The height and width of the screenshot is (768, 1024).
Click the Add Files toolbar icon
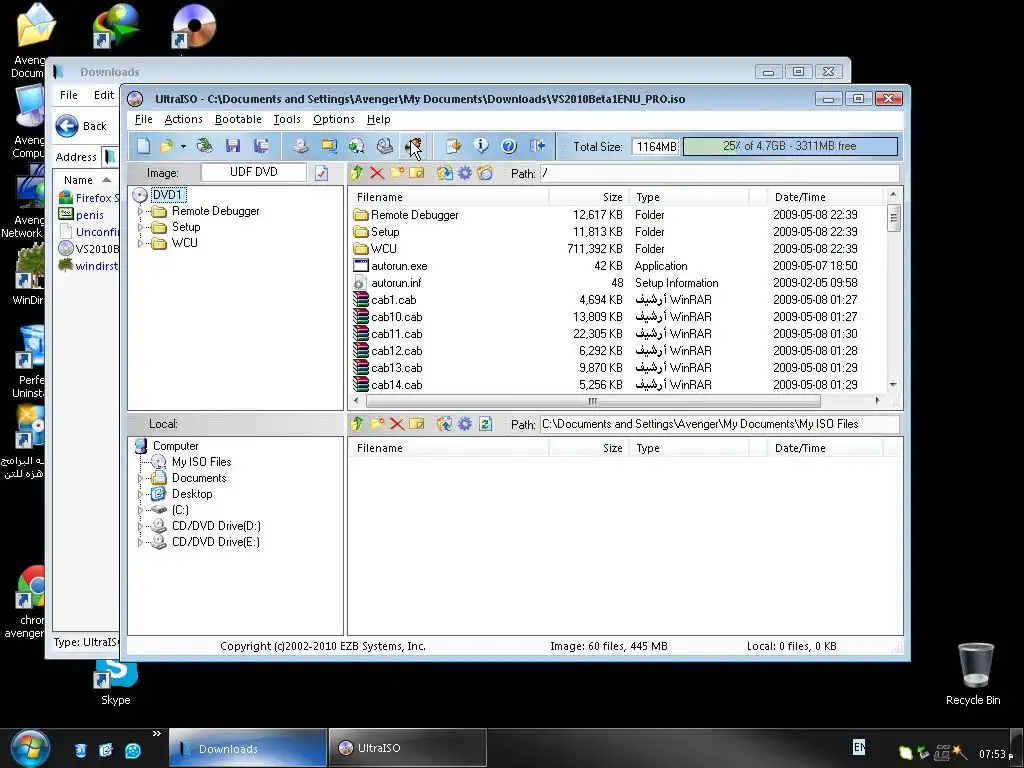point(453,146)
